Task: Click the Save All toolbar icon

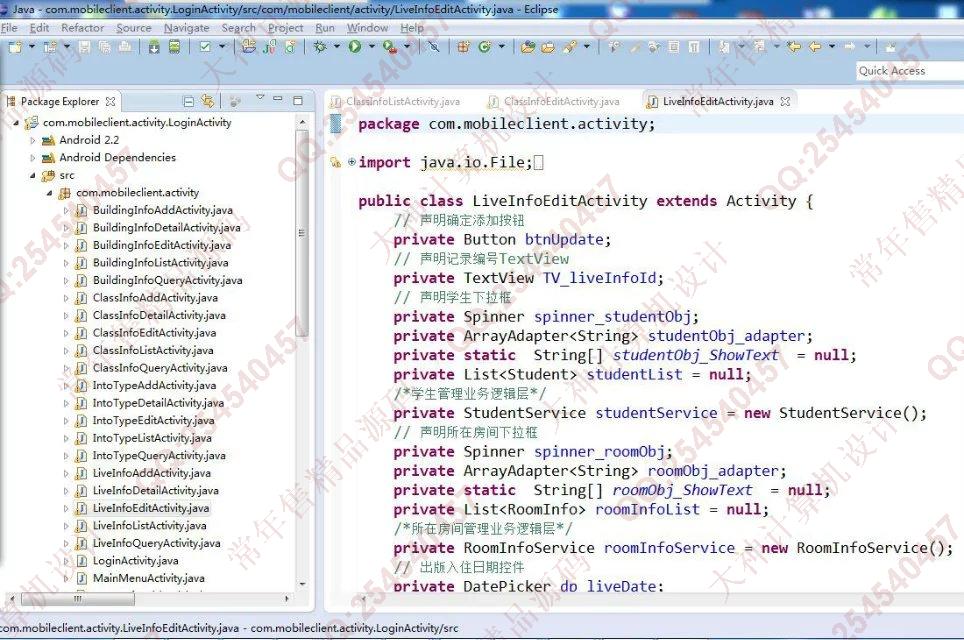Action: tap(105, 47)
